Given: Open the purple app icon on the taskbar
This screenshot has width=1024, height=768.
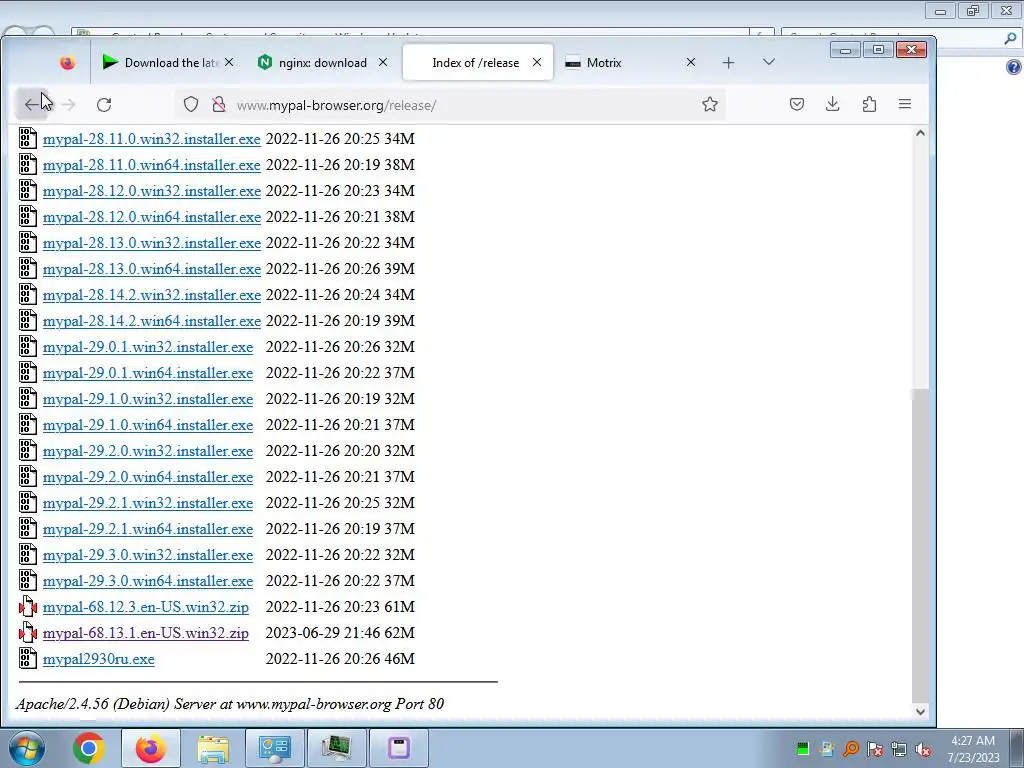Looking at the screenshot, I should pyautogui.click(x=398, y=748).
